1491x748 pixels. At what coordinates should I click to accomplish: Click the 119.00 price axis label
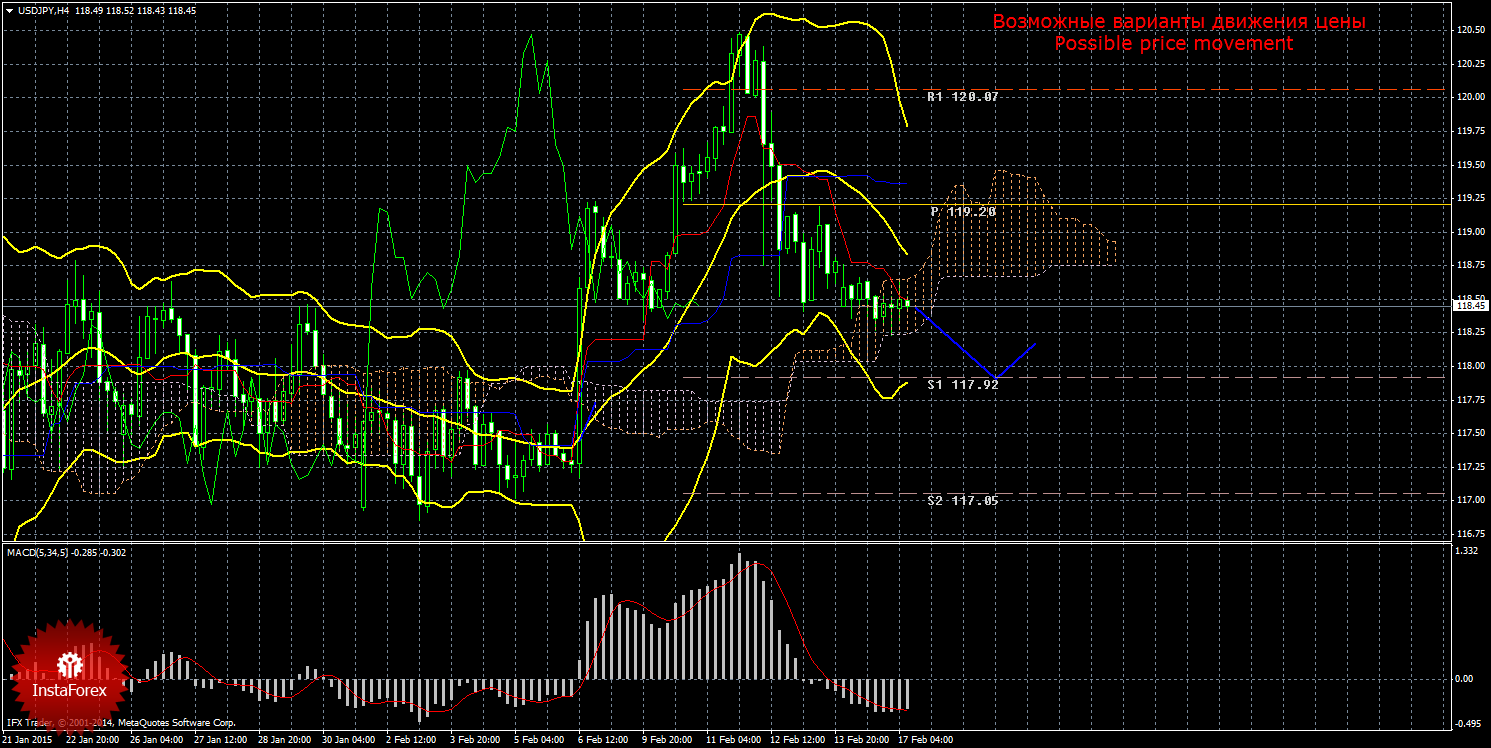[x=1470, y=232]
